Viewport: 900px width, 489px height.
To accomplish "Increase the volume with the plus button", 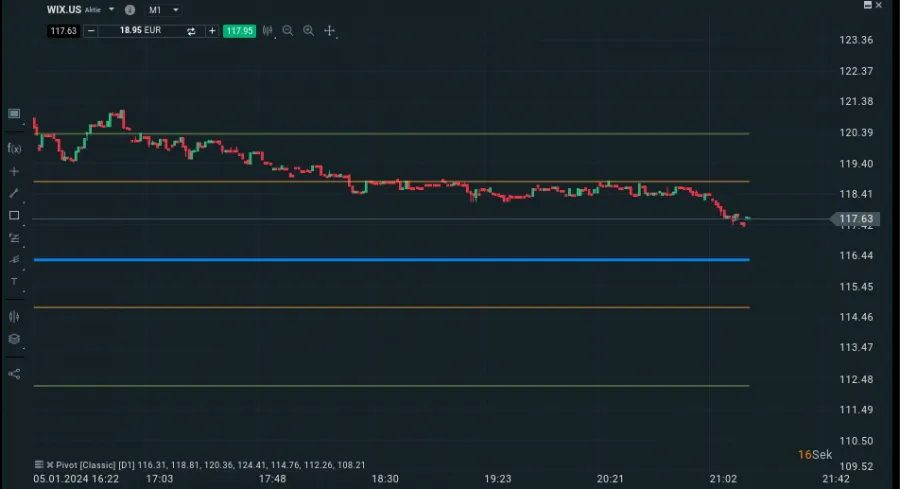I will [x=212, y=31].
